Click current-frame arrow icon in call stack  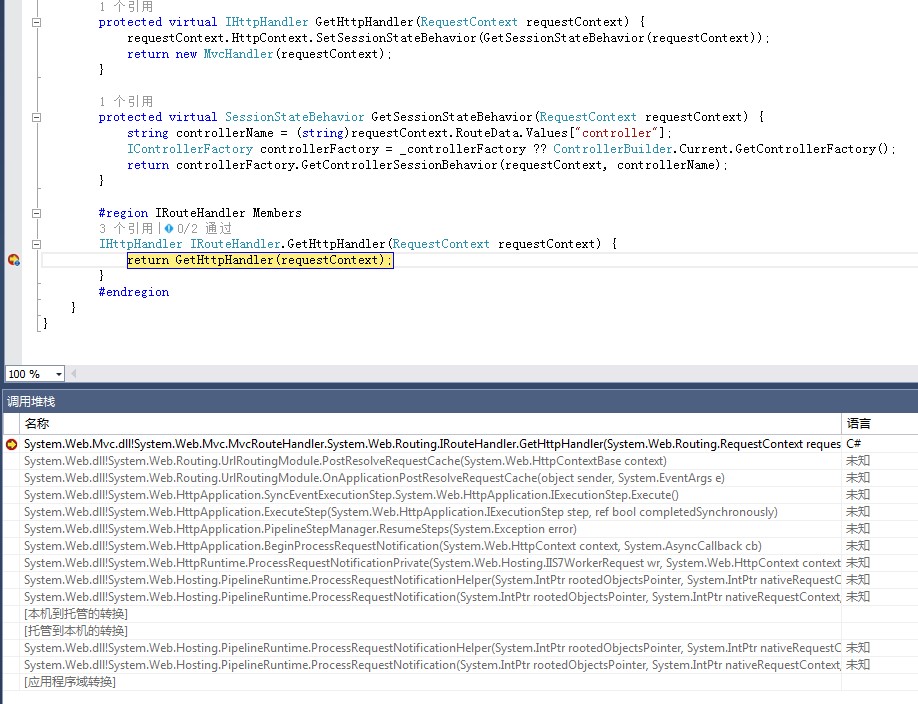11,445
